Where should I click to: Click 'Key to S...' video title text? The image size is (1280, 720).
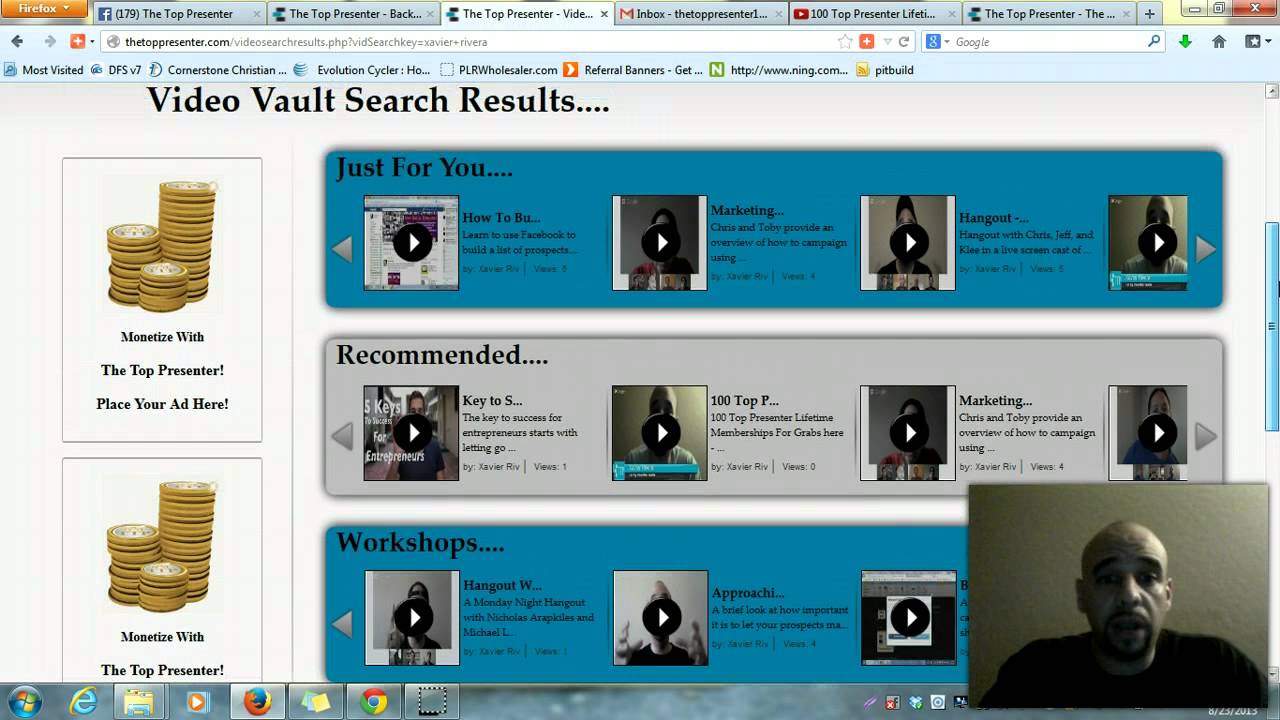(x=492, y=400)
